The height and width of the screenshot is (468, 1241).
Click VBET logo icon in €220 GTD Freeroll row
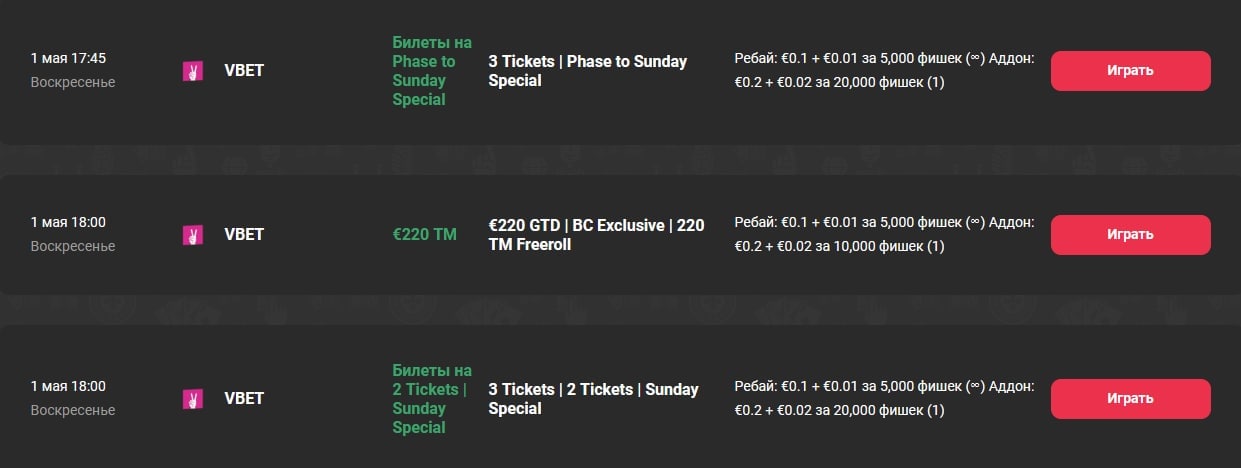click(193, 235)
